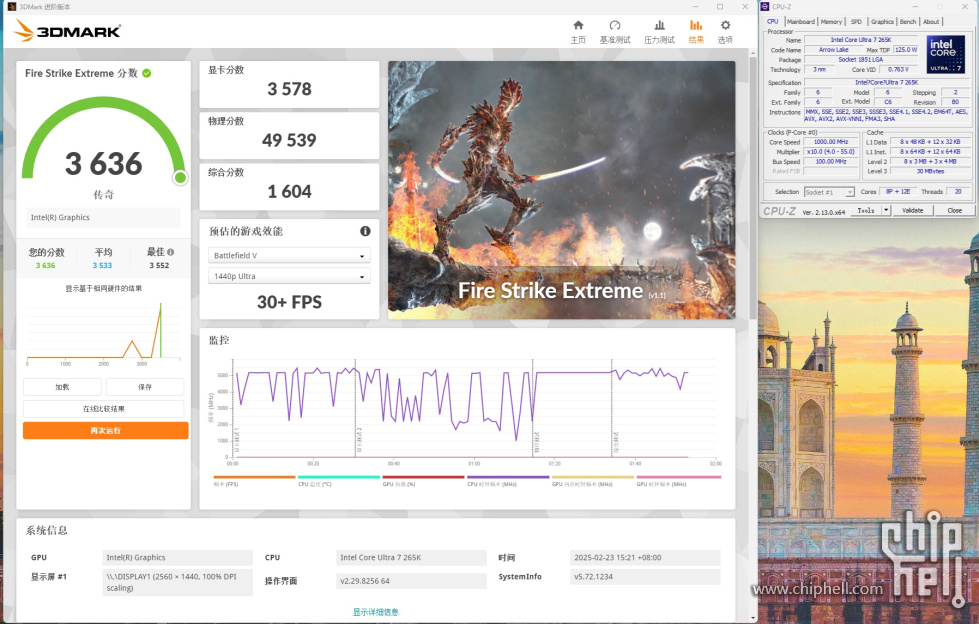Click the Intel Core Ultra 7 logo in CPU-Z
The image size is (979, 624).
945,54
